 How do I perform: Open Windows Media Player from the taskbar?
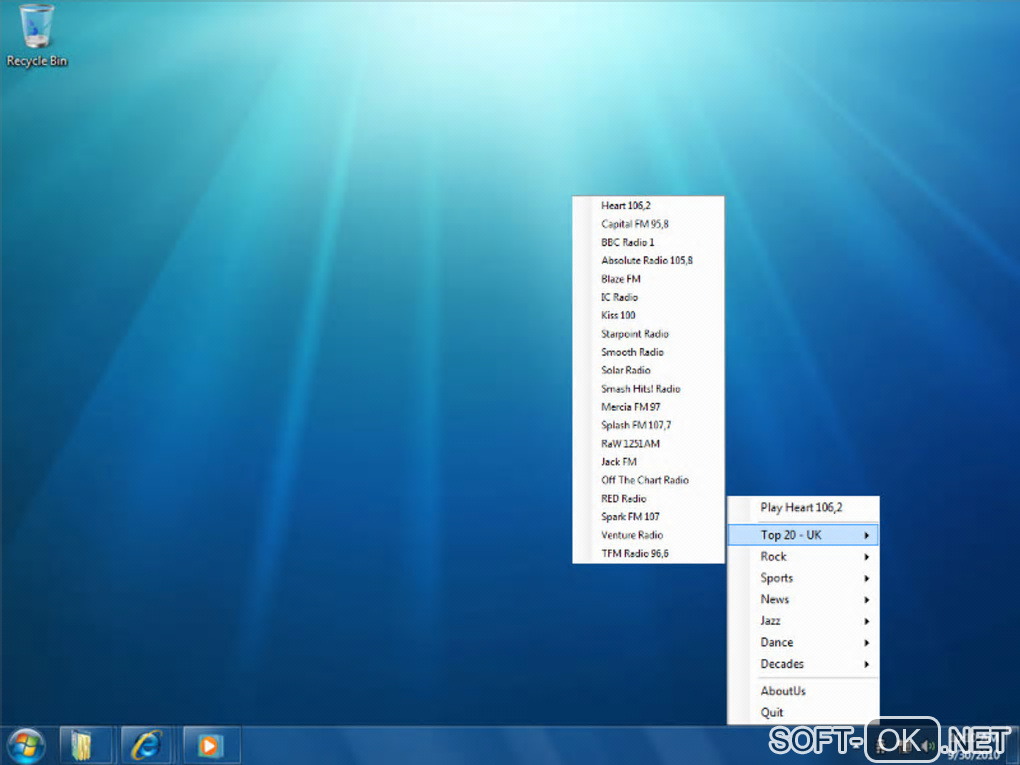(210, 745)
